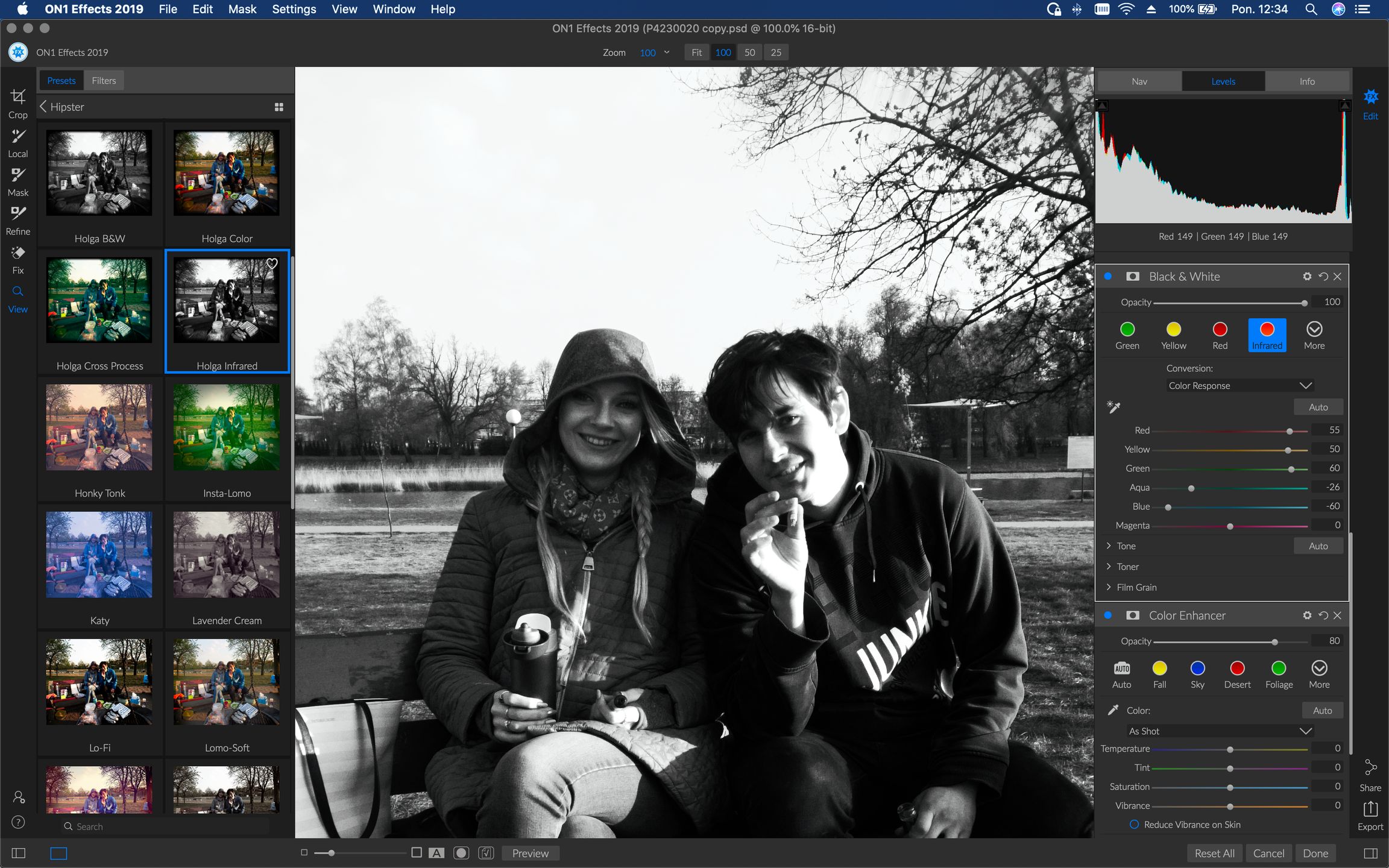Click the color picker eyedropper in Black & White
The height and width of the screenshot is (868, 1389).
click(1113, 407)
